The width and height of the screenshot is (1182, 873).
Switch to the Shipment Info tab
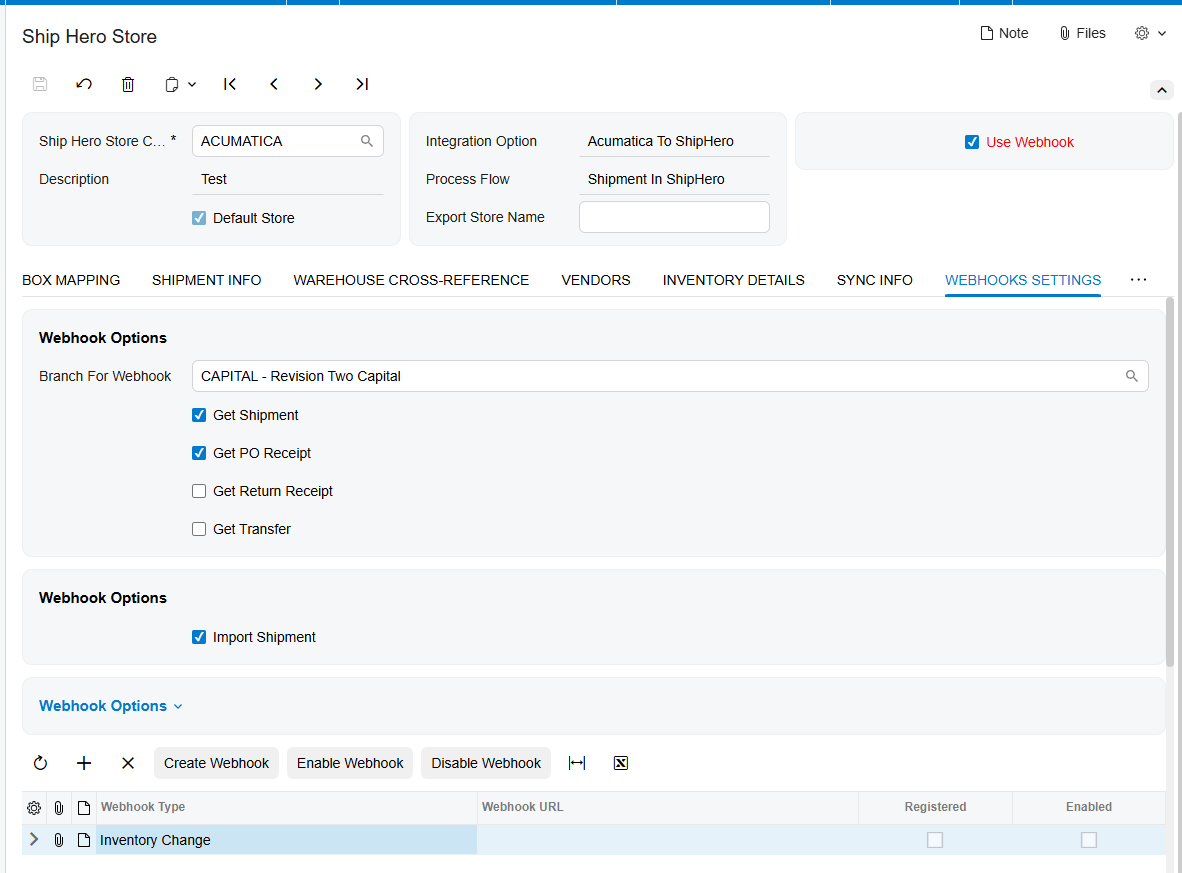click(x=207, y=280)
